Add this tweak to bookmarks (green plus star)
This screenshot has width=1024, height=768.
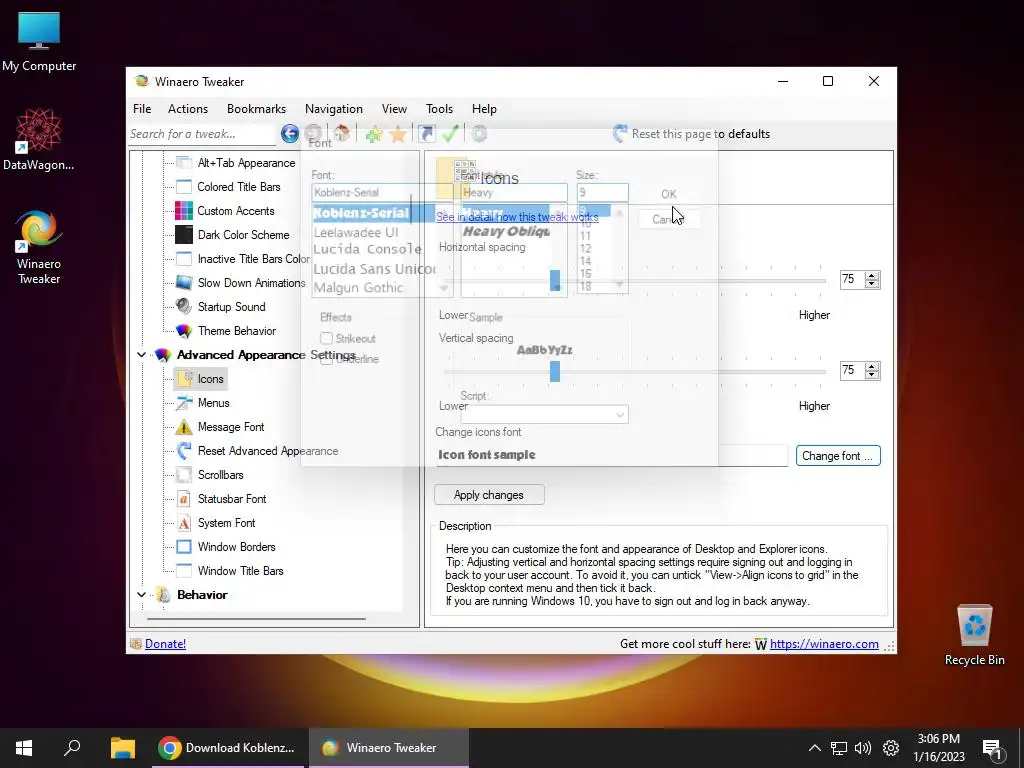(374, 135)
